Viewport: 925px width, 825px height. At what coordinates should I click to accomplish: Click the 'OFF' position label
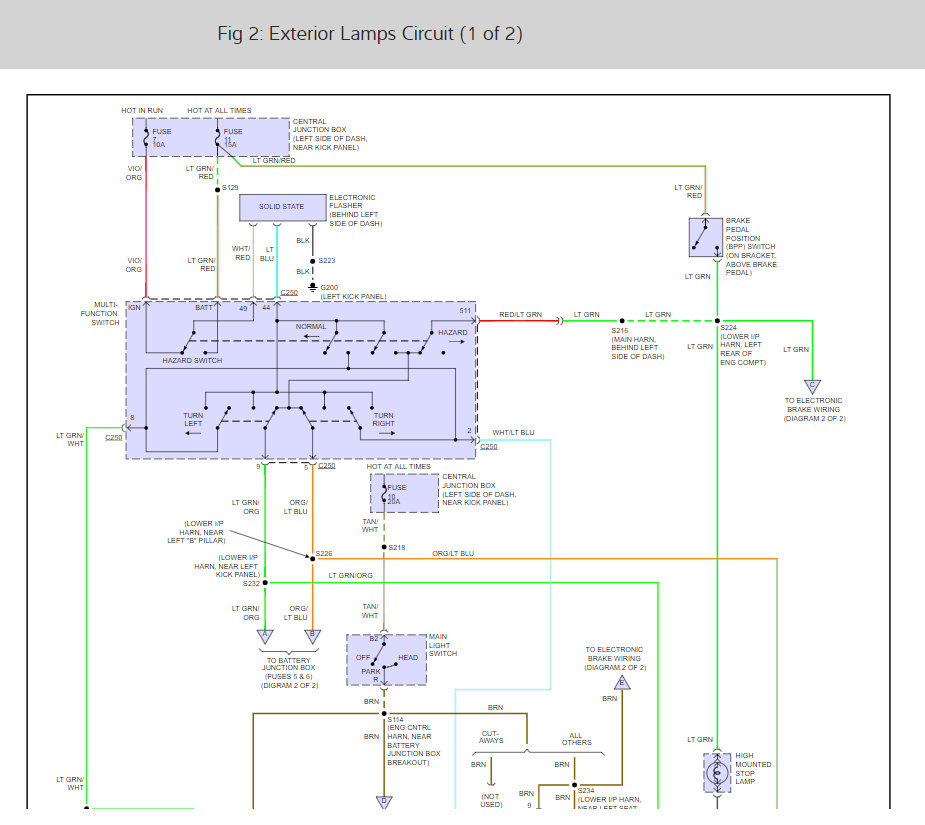[363, 657]
